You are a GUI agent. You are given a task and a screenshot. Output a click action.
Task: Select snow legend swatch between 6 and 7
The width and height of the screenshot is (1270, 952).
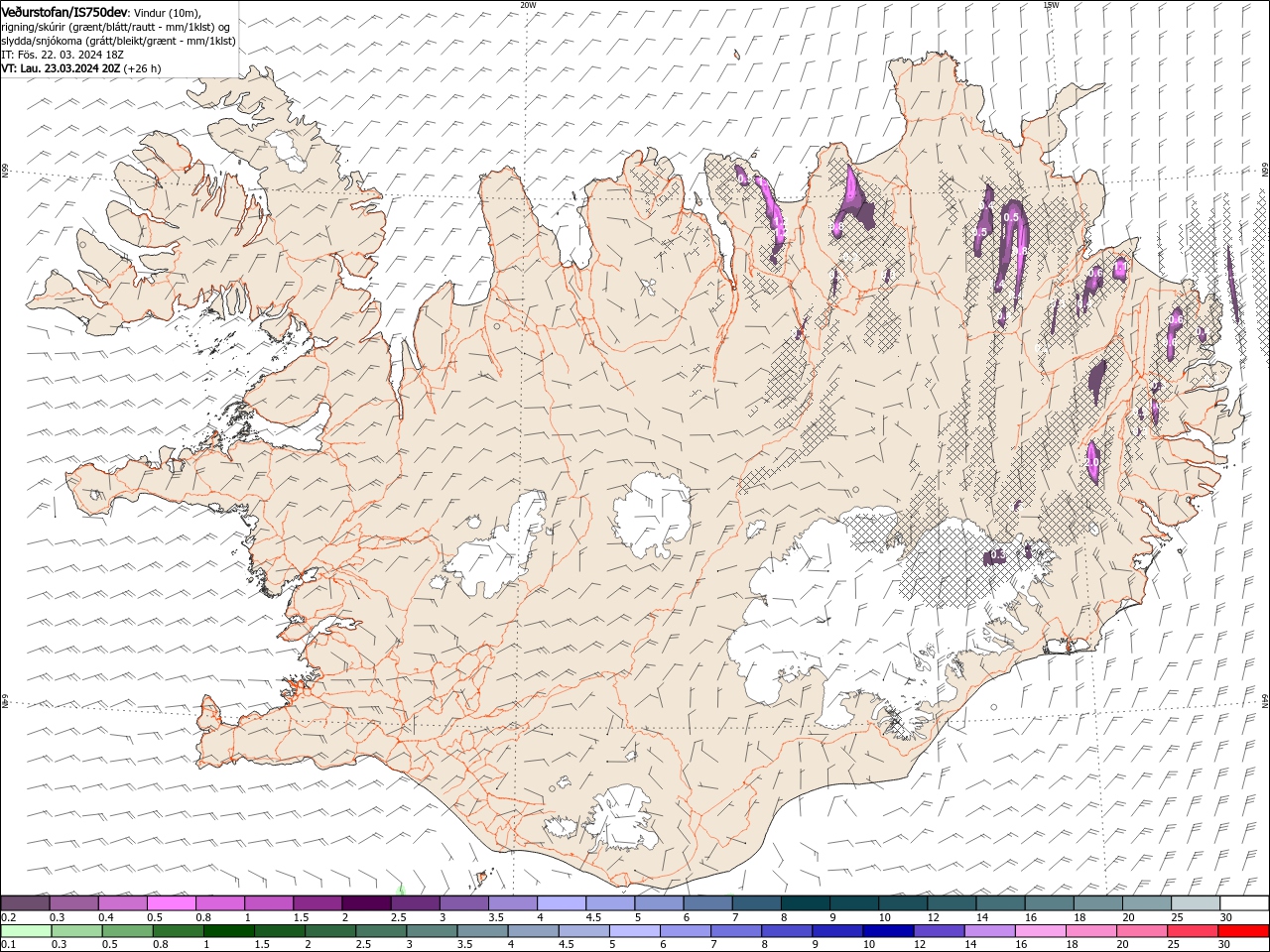point(707,903)
